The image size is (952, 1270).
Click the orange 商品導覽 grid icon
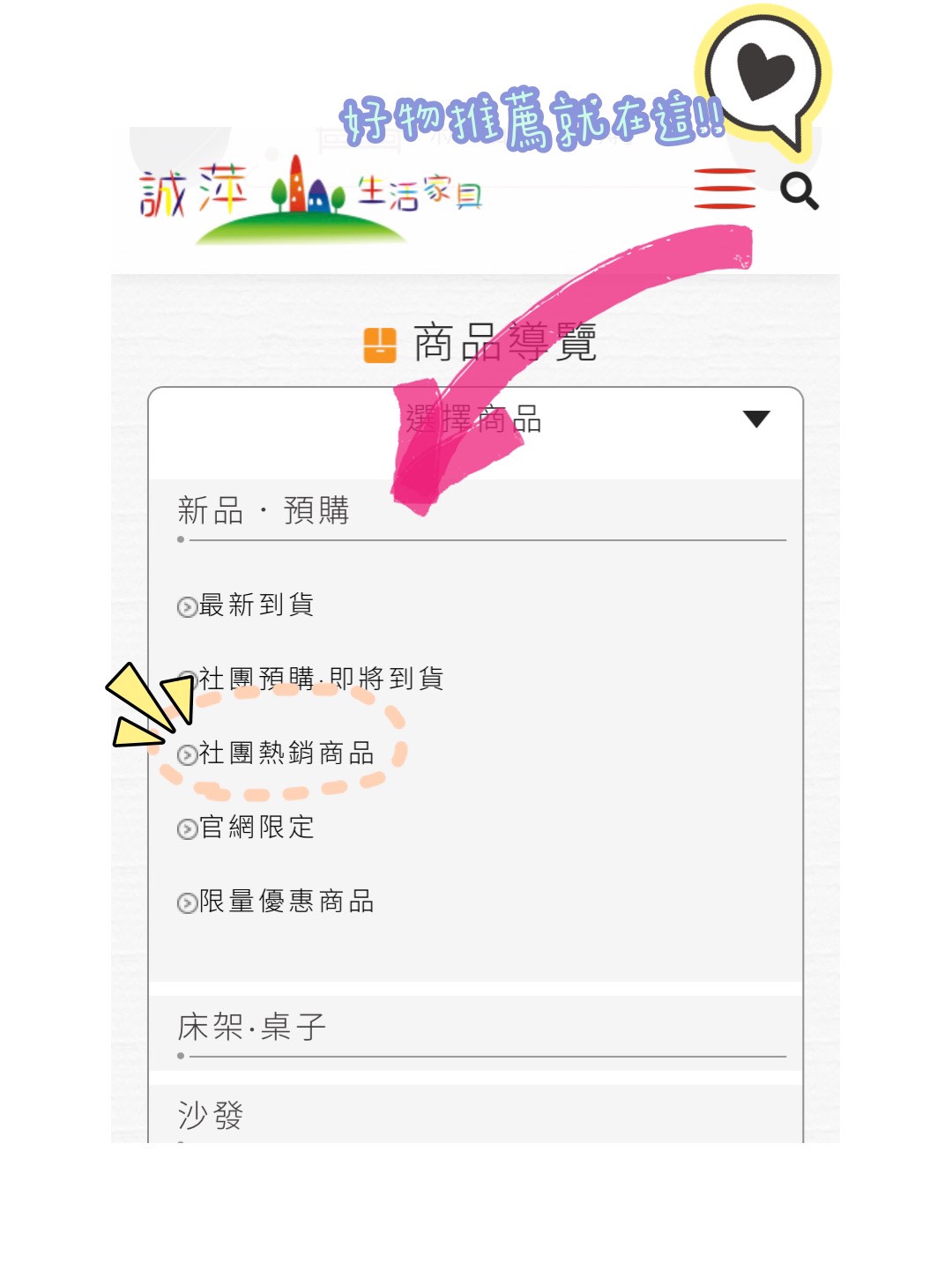click(x=380, y=345)
